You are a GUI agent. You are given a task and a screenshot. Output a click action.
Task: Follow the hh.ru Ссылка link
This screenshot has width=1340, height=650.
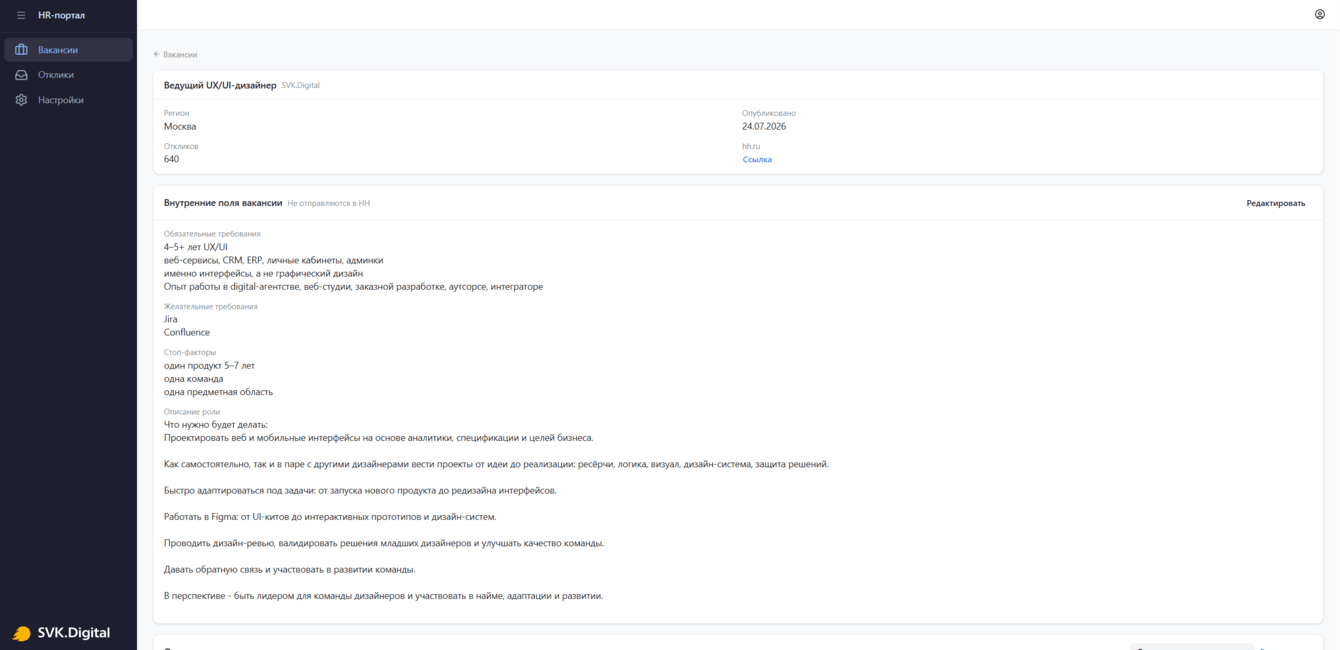tap(757, 160)
